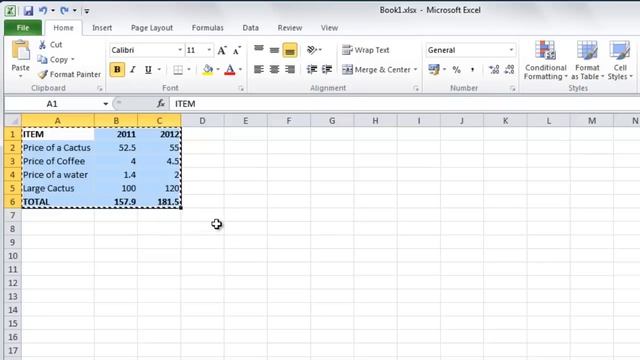This screenshot has height=360, width=640.
Task: Switch to the Review tab
Action: pos(290,28)
